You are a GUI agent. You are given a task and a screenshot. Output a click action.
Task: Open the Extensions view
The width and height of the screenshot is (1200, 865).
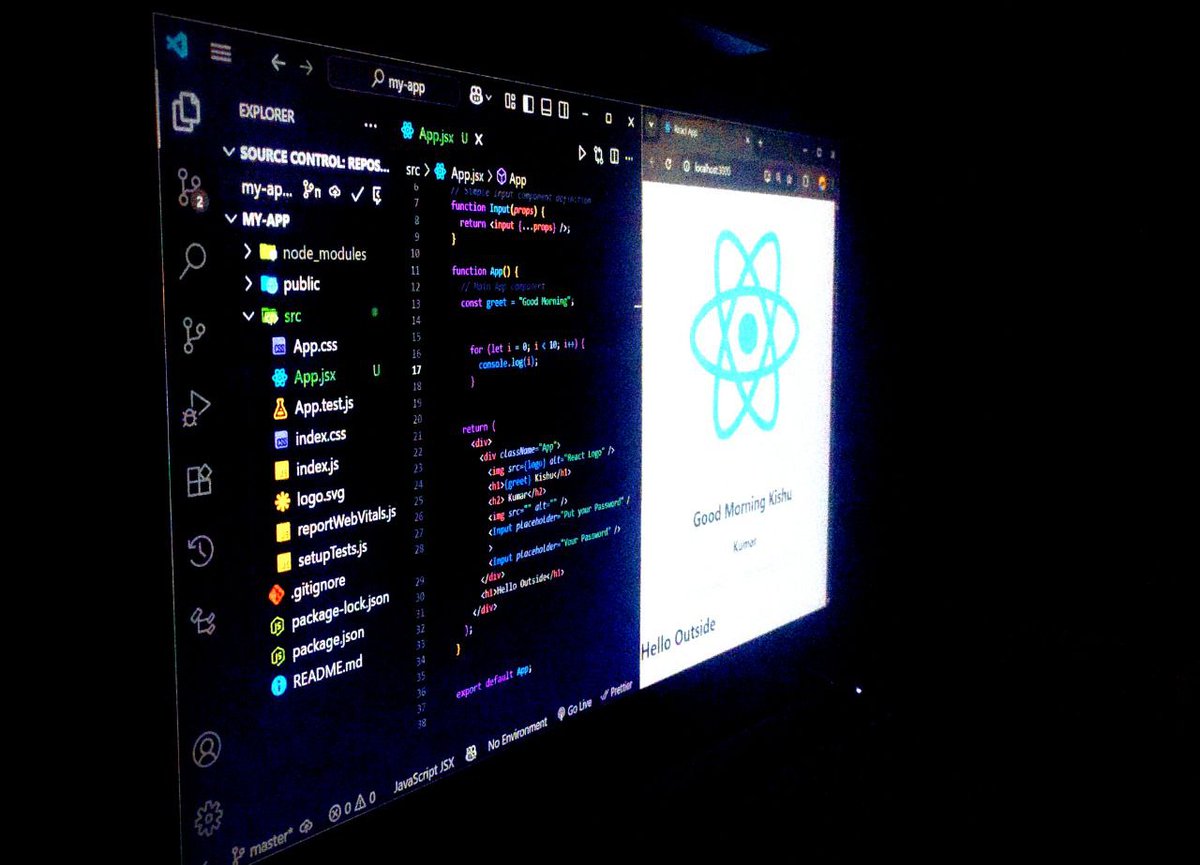click(x=199, y=480)
